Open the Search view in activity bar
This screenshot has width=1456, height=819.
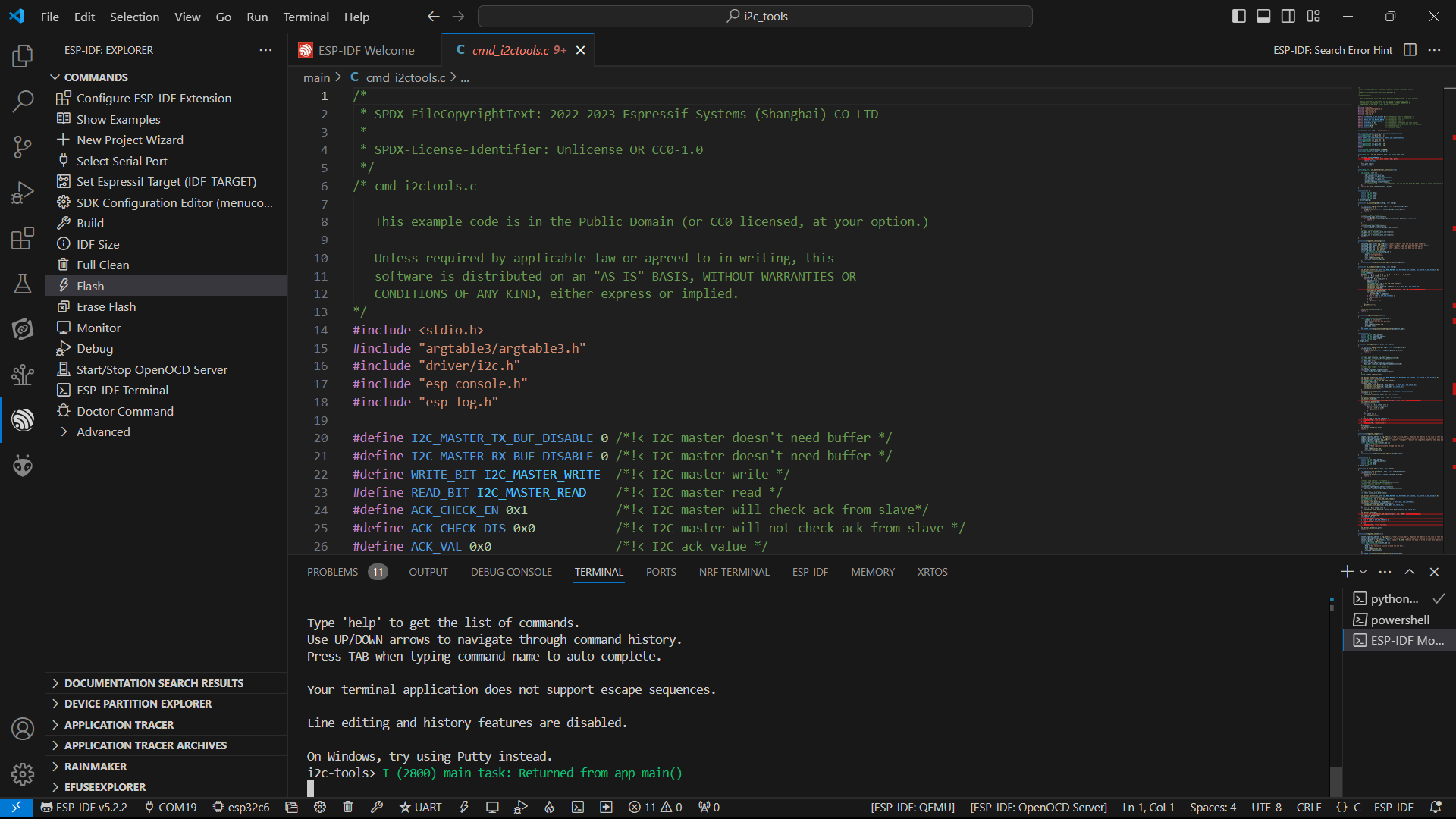(x=23, y=101)
